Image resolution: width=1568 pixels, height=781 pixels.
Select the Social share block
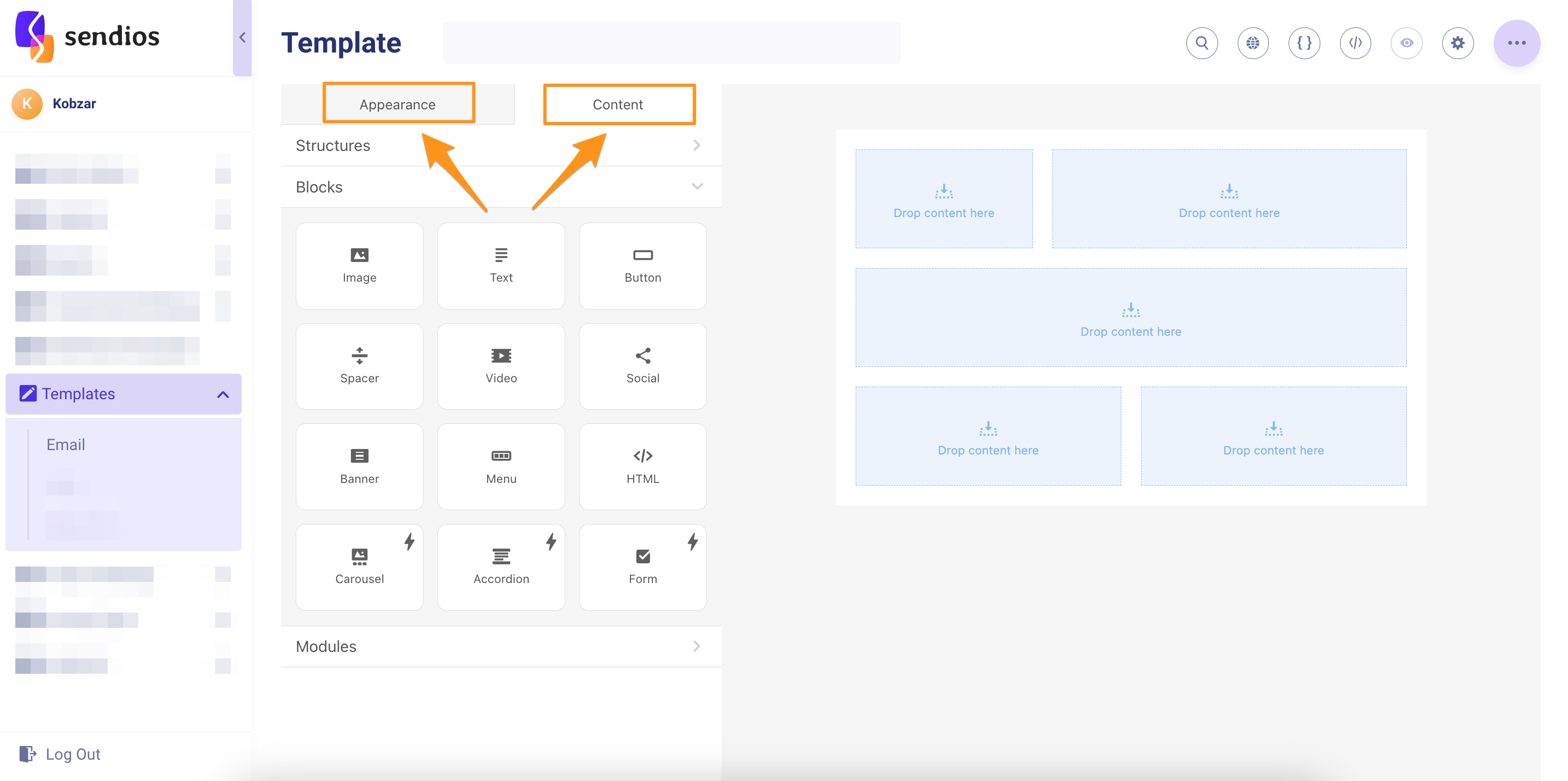pos(642,366)
